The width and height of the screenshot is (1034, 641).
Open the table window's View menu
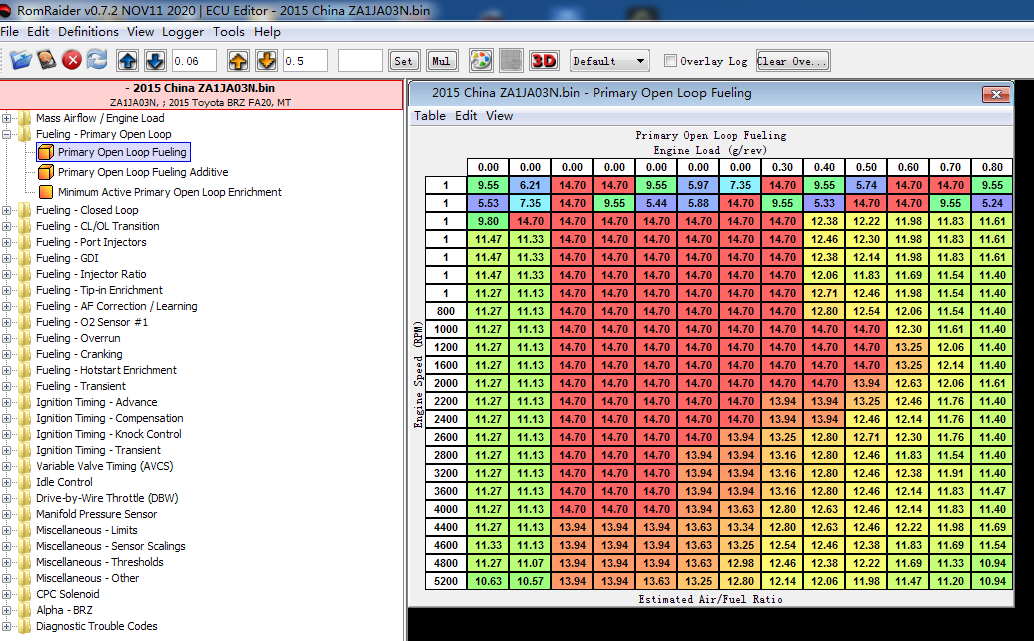pyautogui.click(x=499, y=116)
